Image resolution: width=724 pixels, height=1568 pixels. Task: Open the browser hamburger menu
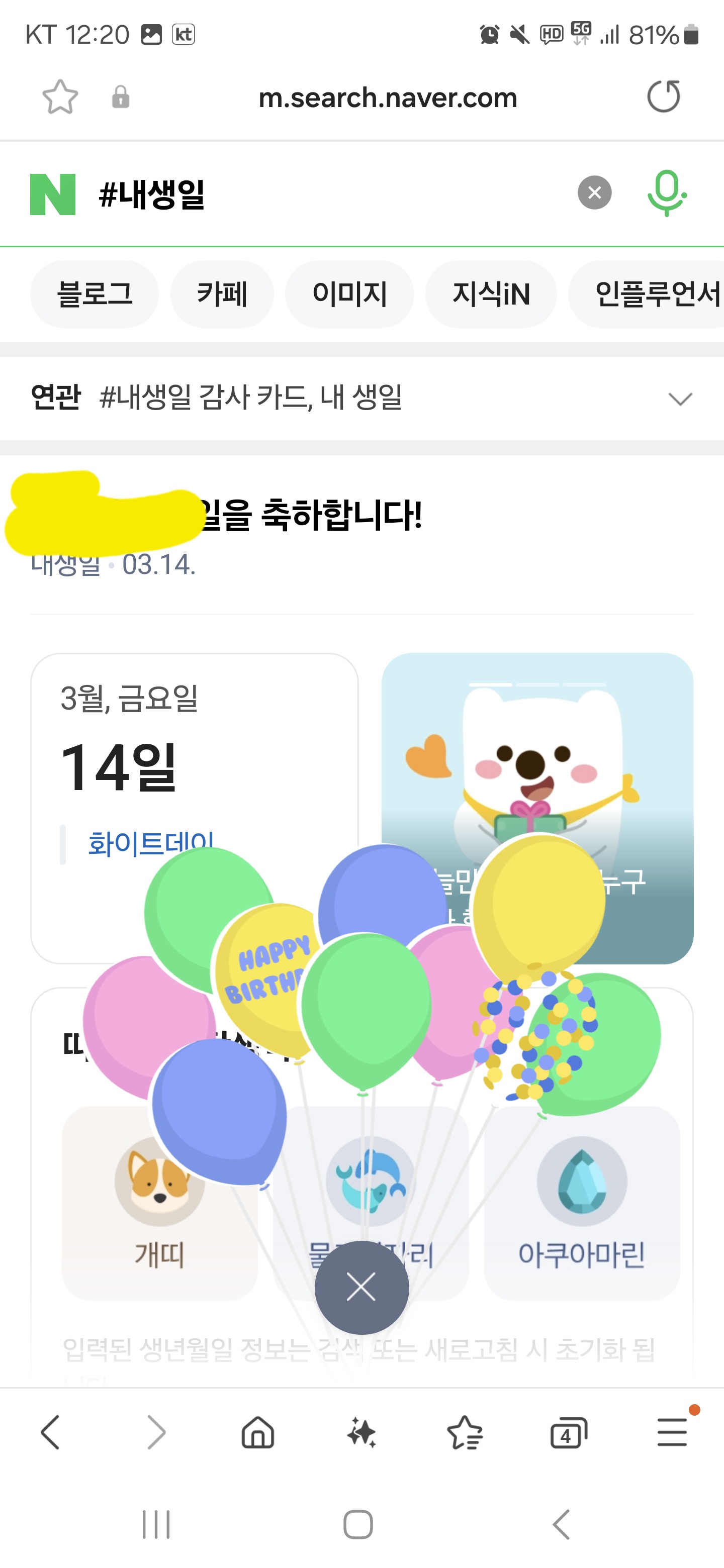click(672, 1432)
